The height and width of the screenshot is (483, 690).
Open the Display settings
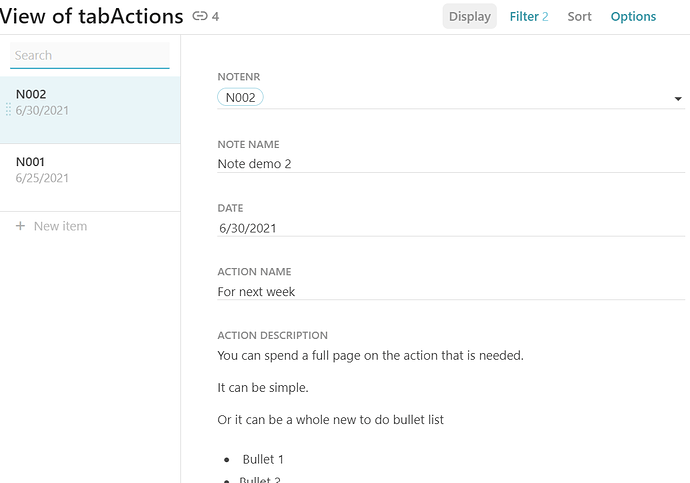point(469,16)
